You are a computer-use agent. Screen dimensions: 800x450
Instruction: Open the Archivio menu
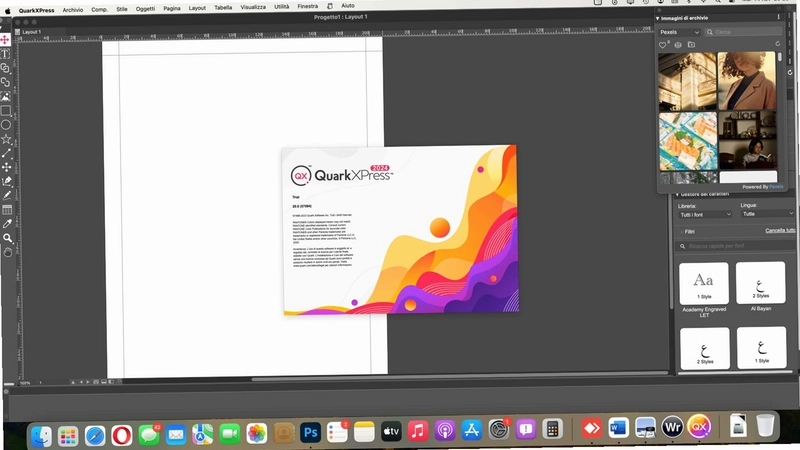point(73,10)
